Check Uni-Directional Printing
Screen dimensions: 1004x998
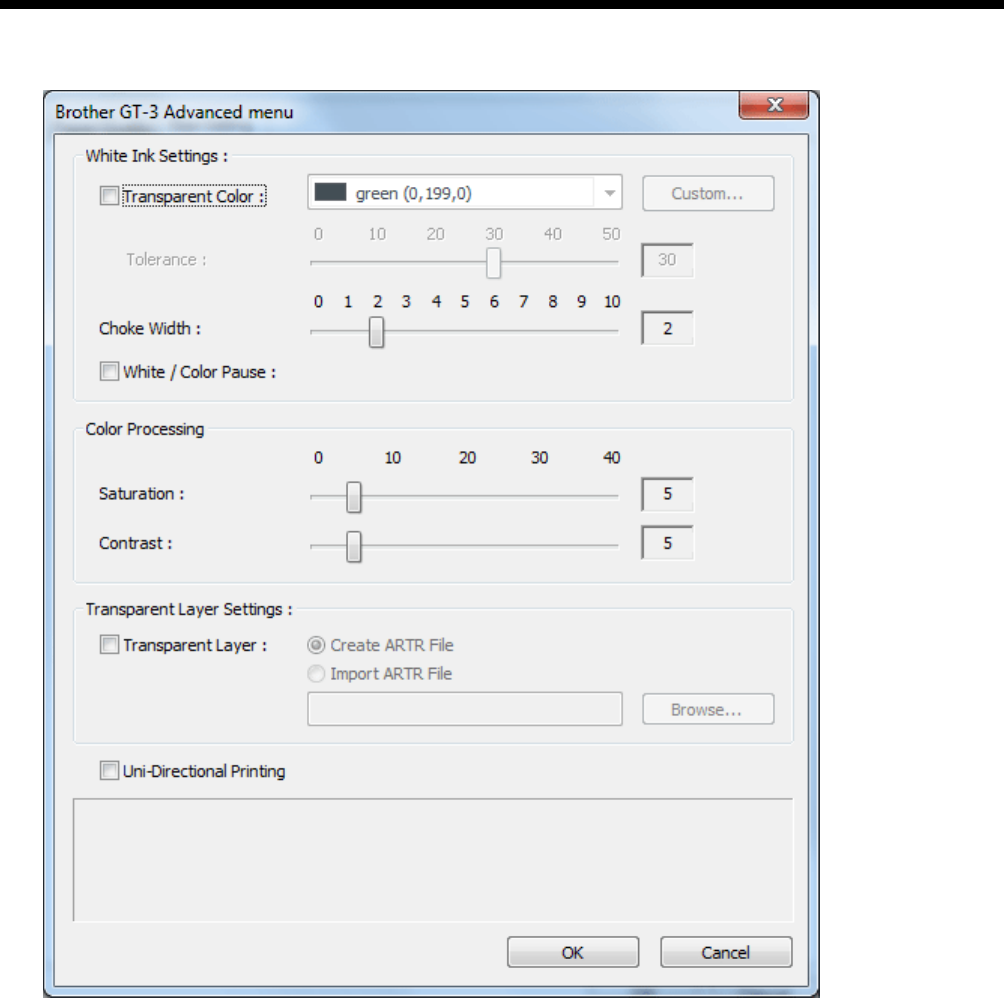point(109,771)
